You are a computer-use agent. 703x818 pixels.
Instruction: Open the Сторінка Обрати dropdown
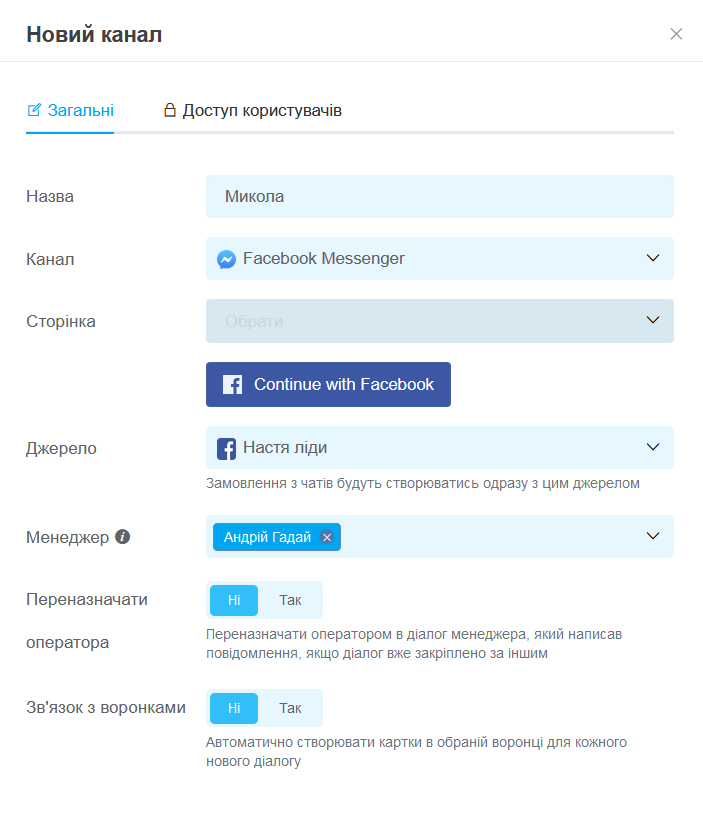tap(440, 321)
